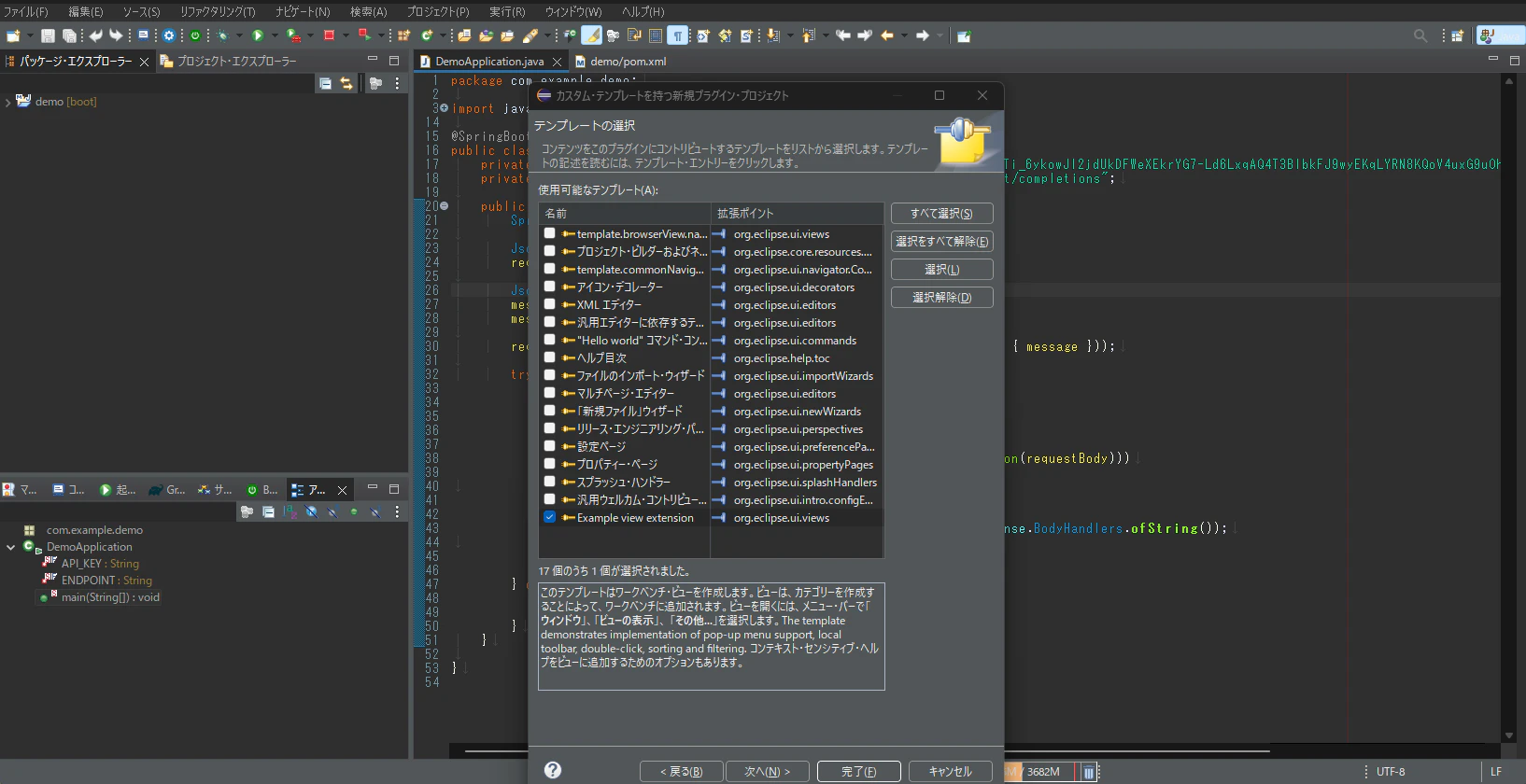Click the blue gear toolbar icon
1526x784 pixels.
(x=169, y=35)
